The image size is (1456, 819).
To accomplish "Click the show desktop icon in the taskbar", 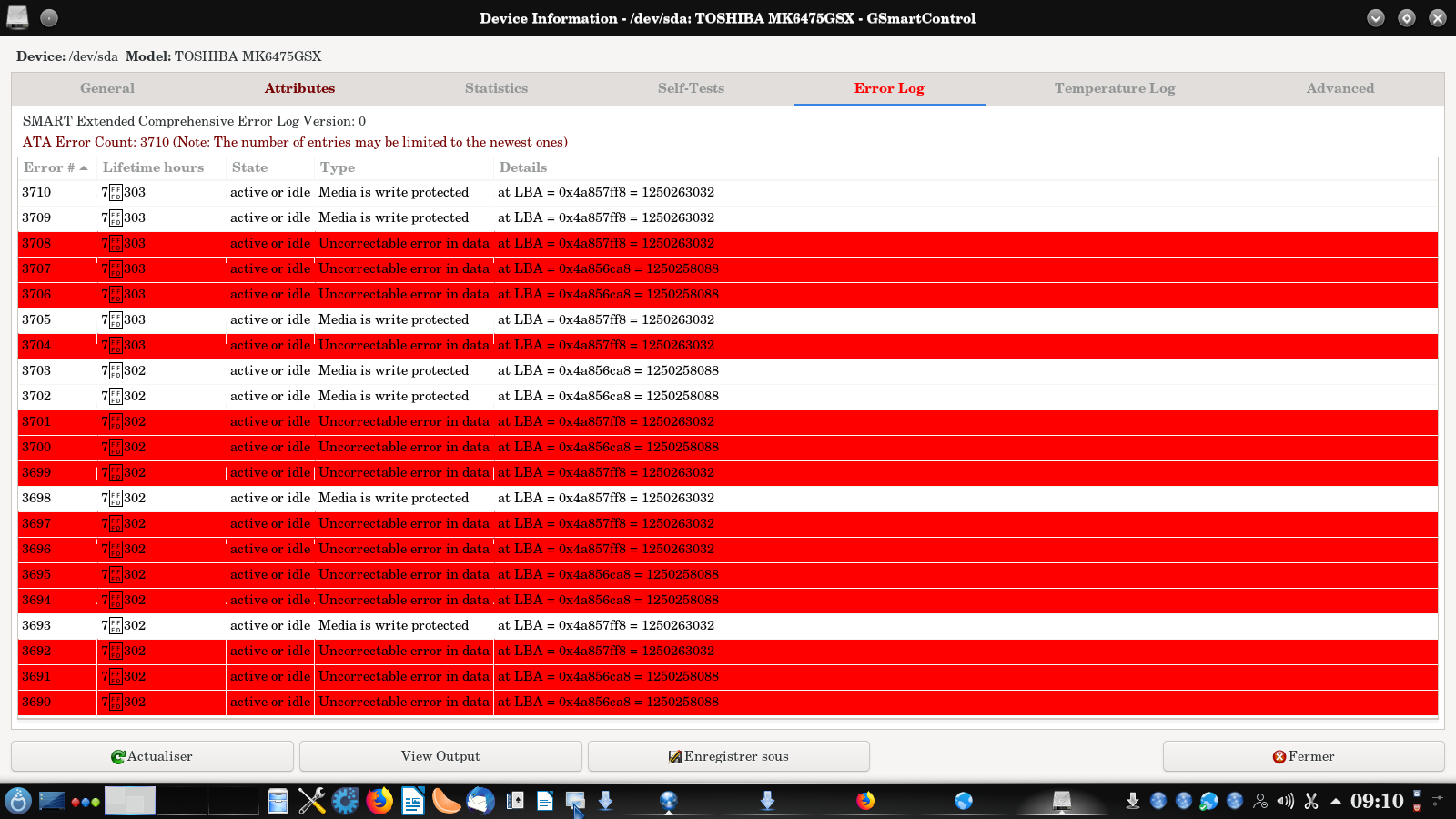I will coord(52,801).
